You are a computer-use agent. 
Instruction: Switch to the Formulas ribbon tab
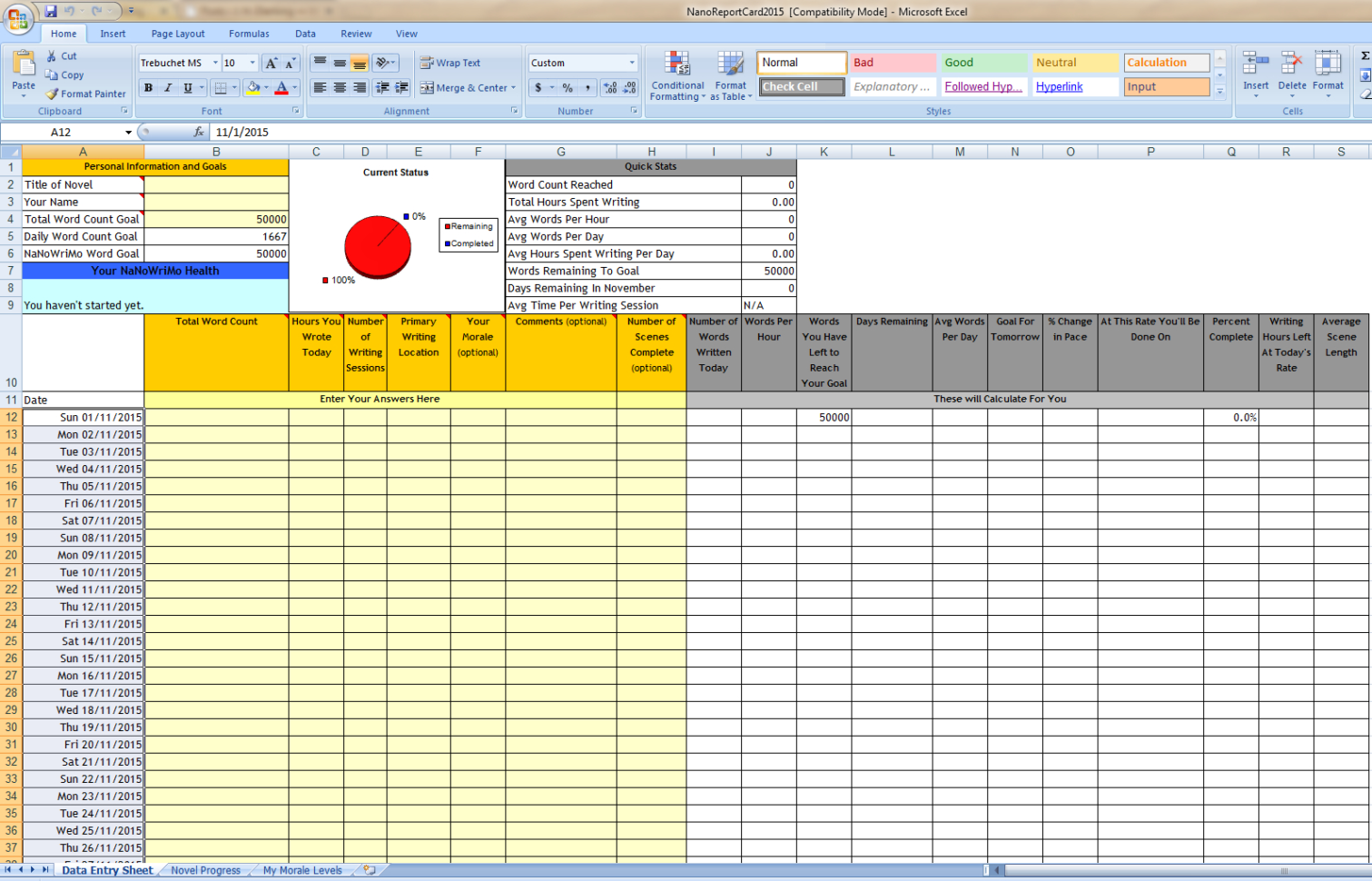point(249,34)
